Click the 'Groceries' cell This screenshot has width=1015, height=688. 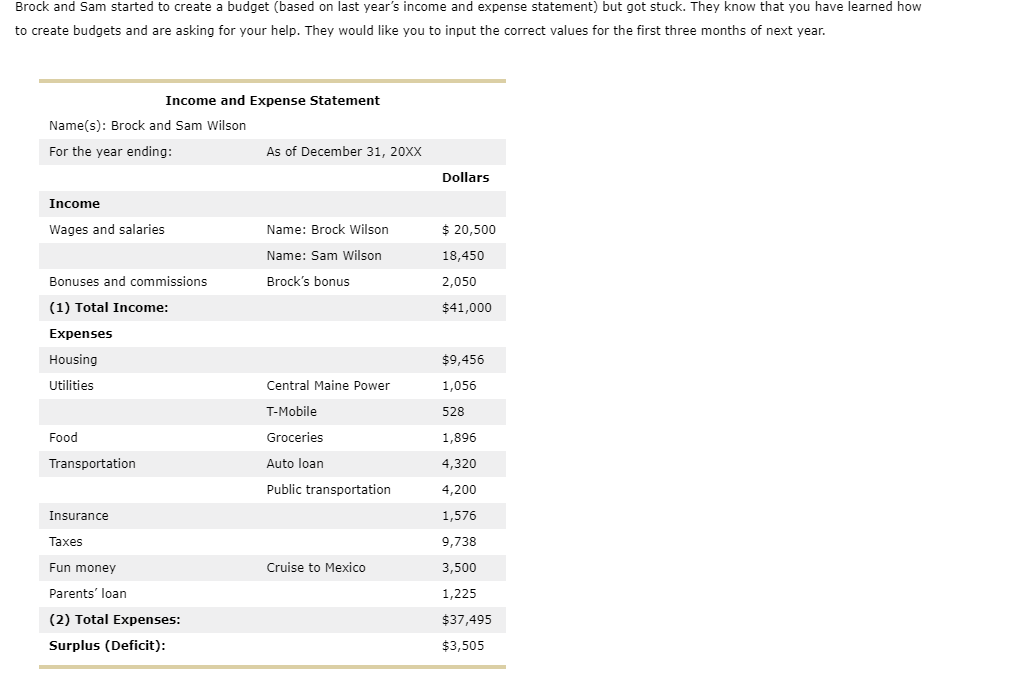pos(295,438)
